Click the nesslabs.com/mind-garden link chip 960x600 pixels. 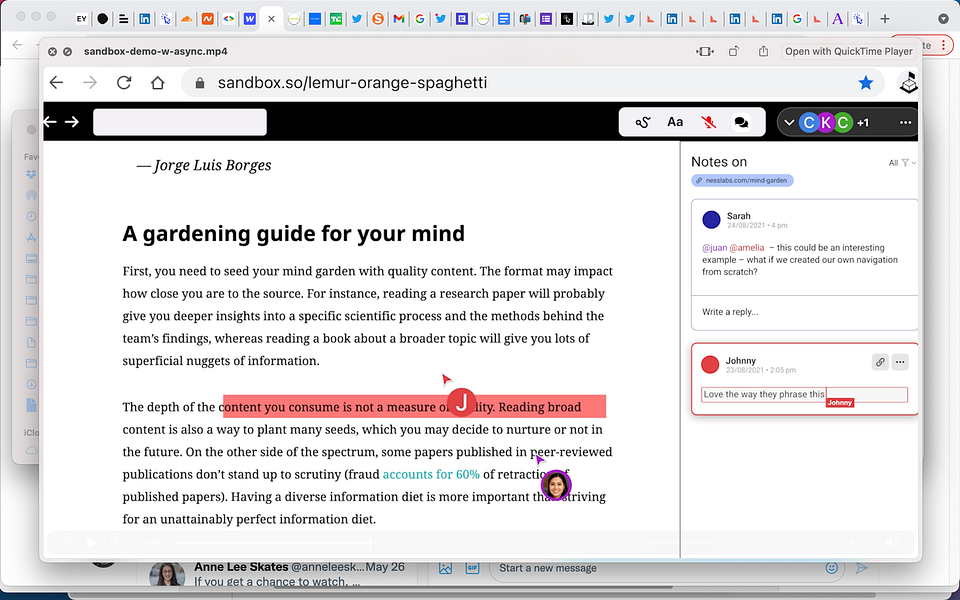click(742, 181)
